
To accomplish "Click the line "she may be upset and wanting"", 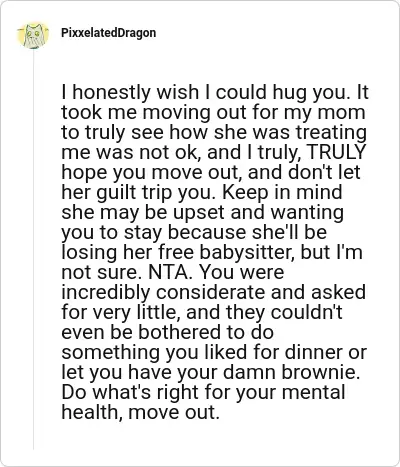I will 202,213.
